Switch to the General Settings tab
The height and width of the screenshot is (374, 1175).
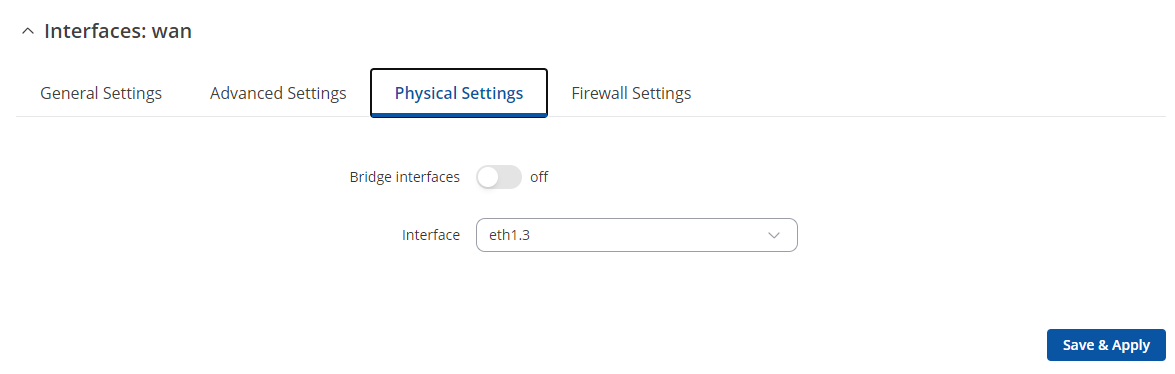[x=101, y=93]
